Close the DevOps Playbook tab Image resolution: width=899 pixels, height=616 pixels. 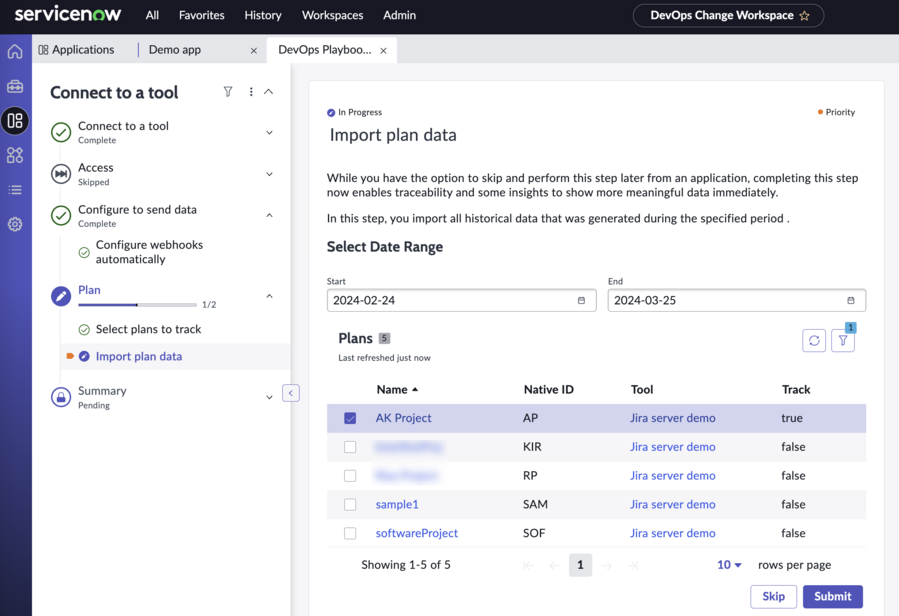pyautogui.click(x=383, y=50)
